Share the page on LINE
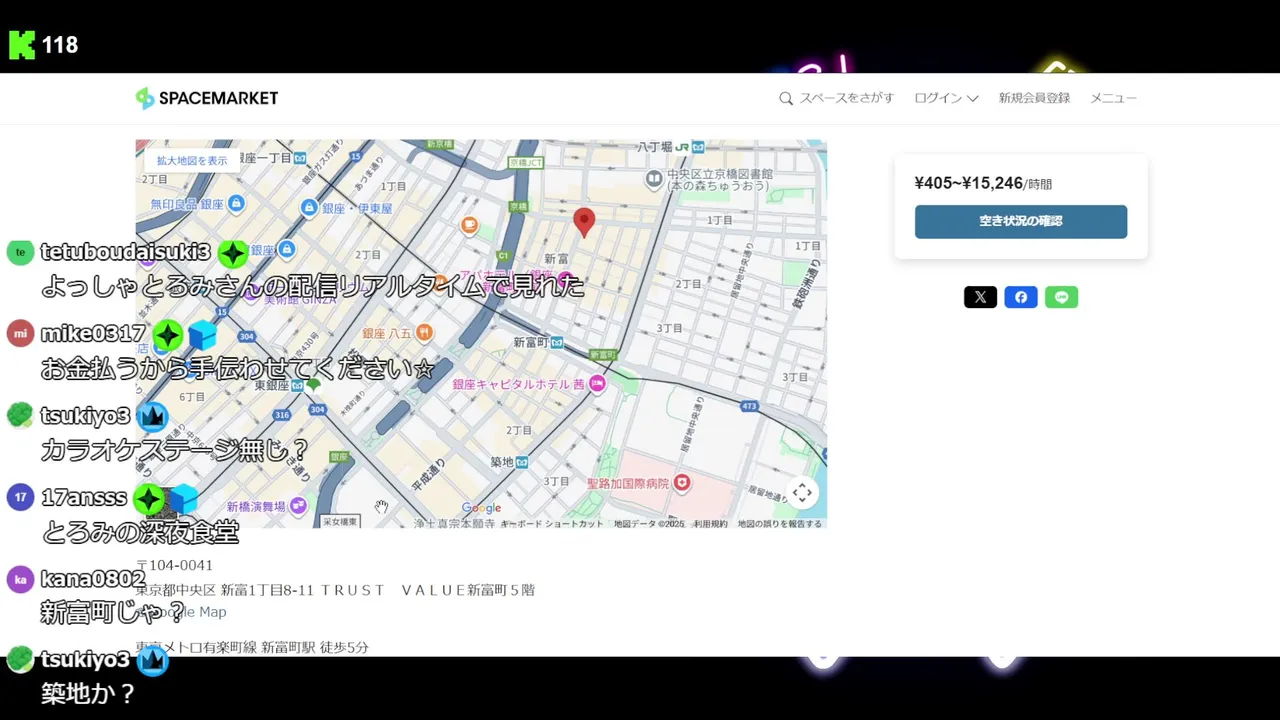This screenshot has height=720, width=1280. click(1062, 297)
